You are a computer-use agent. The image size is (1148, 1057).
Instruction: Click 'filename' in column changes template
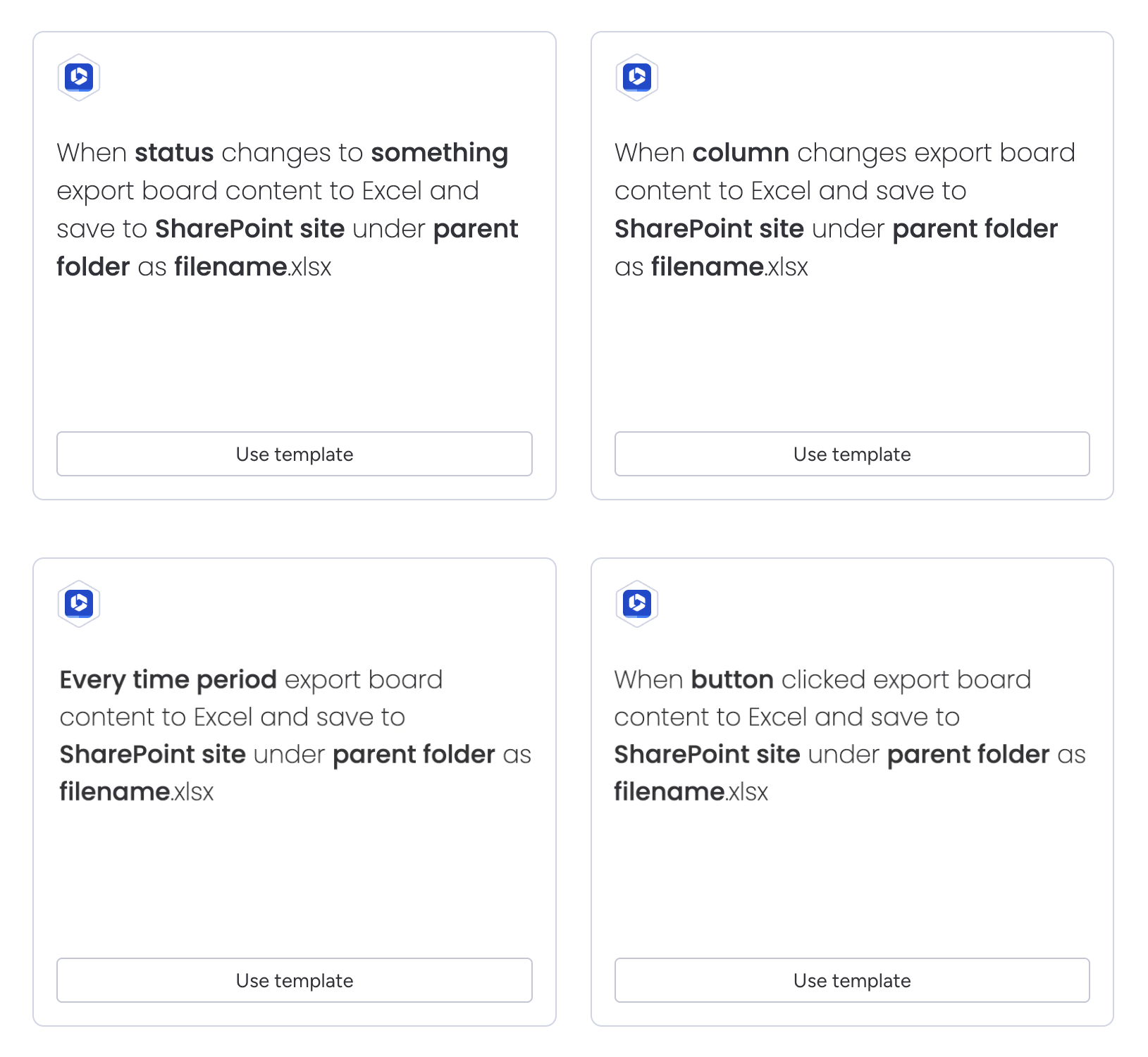(708, 267)
